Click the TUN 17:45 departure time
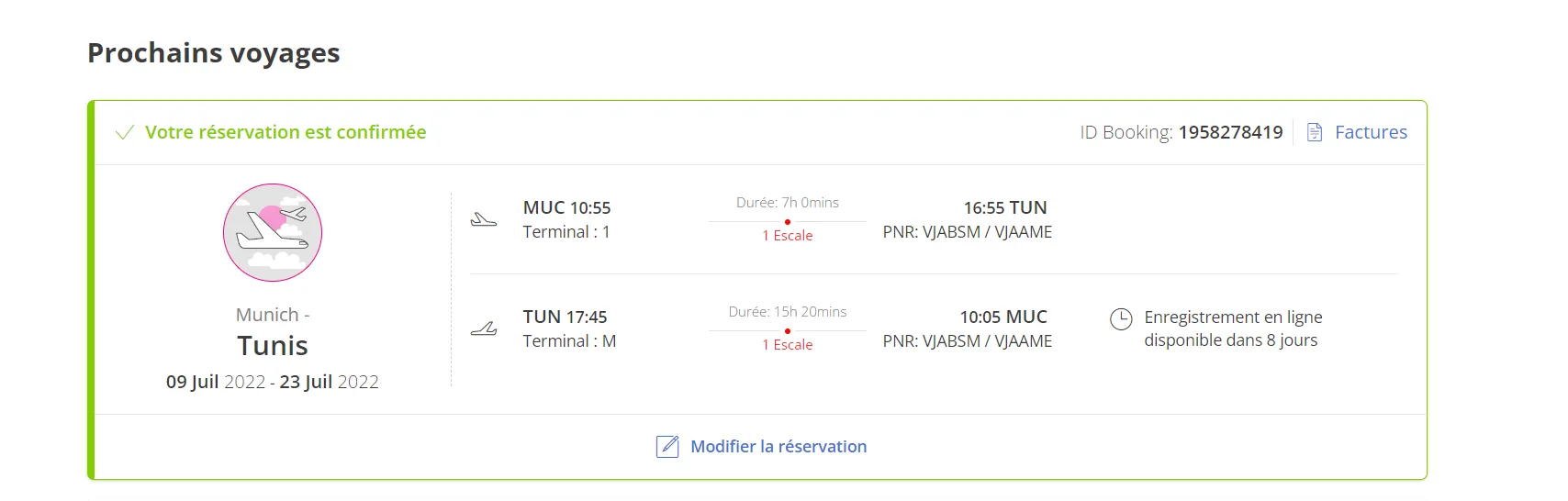 pyautogui.click(x=565, y=317)
